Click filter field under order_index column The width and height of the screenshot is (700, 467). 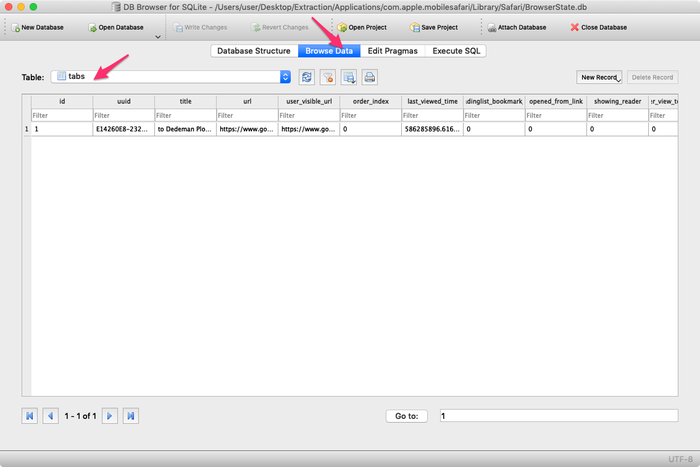(x=371, y=115)
